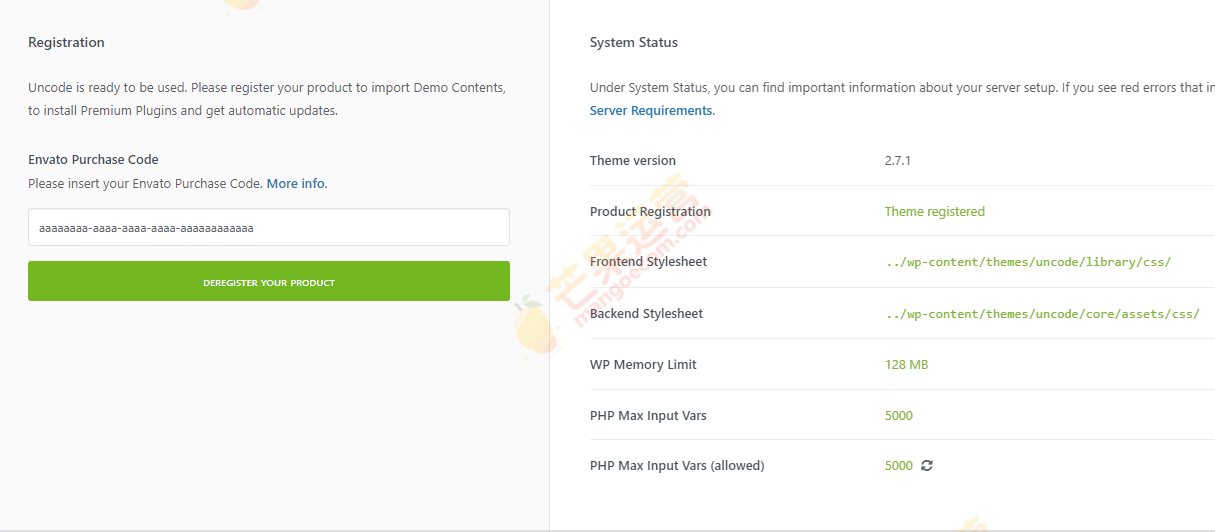Viewport: 1215px width, 532px height.
Task: Click the WP Memory Limit label
Action: [x=643, y=365]
